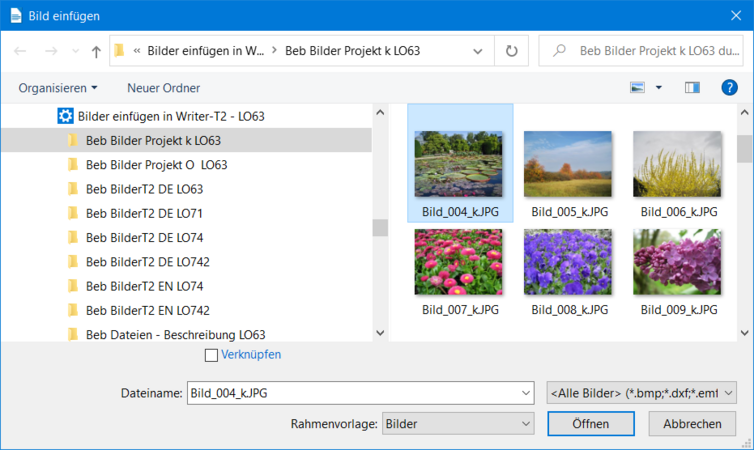Image resolution: width=754 pixels, height=450 pixels.
Task: Expand the Rahmenvorlage Bilder dropdown
Action: pos(526,424)
